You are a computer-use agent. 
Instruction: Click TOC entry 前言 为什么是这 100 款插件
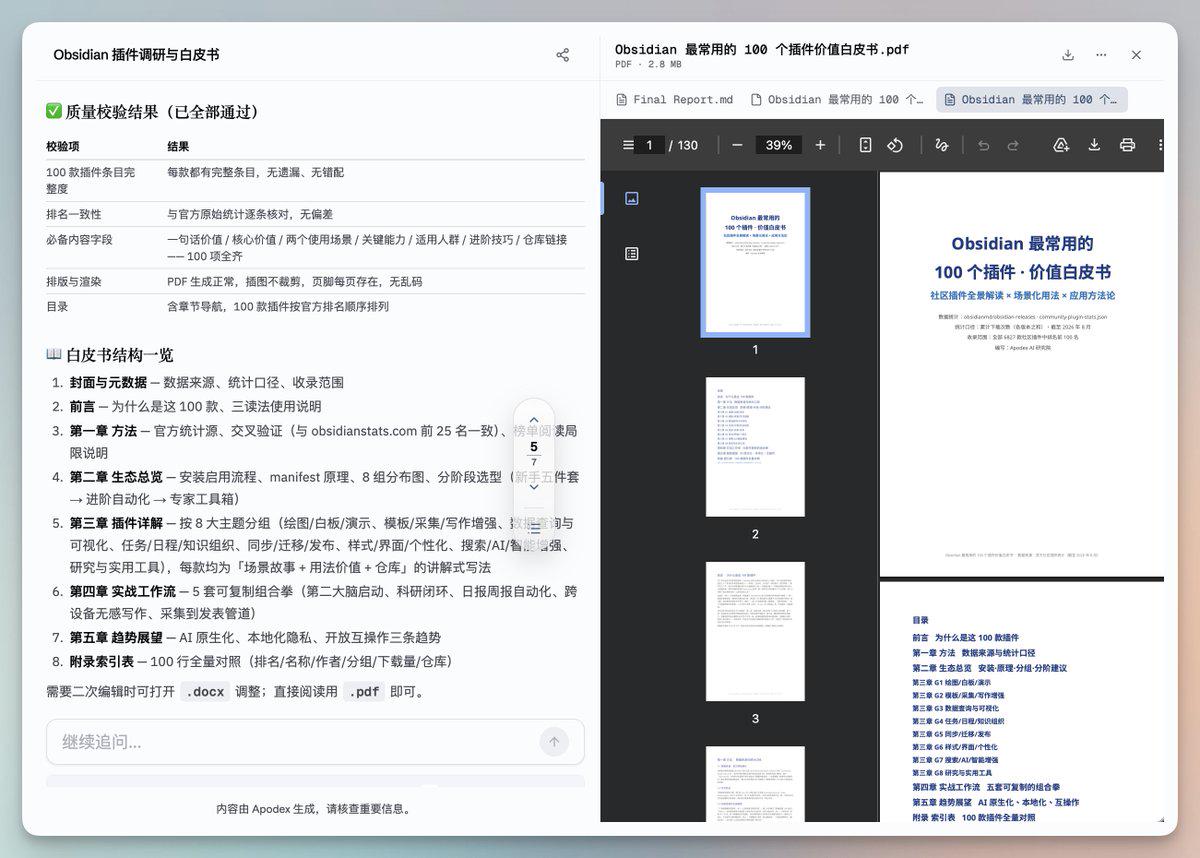(x=965, y=638)
